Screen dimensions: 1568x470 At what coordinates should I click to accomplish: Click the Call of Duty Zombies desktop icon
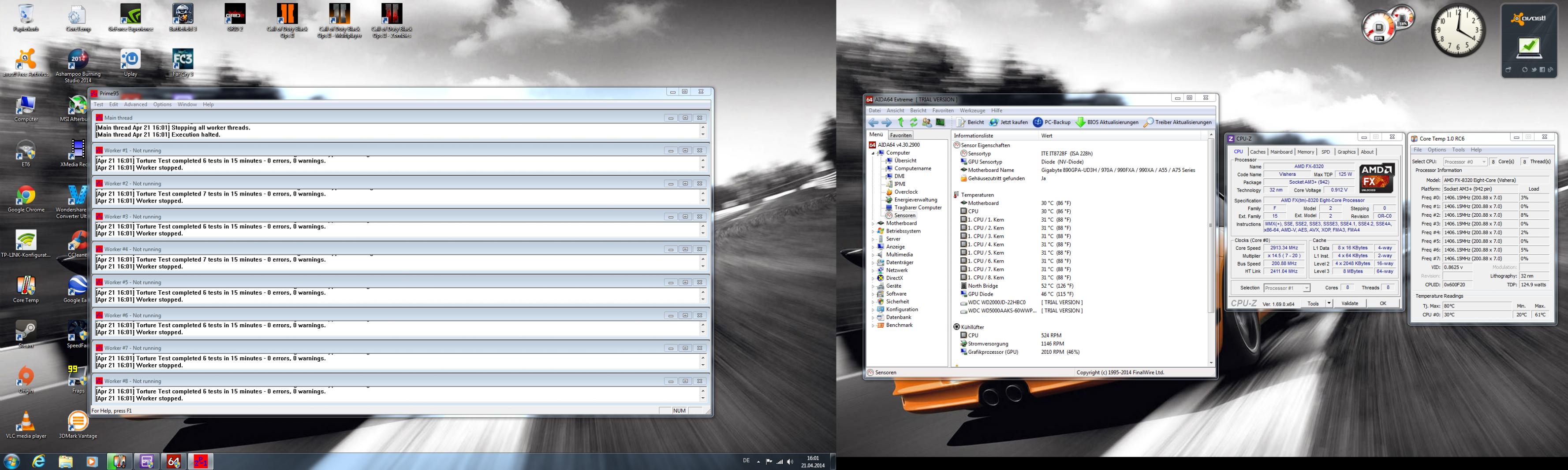392,21
